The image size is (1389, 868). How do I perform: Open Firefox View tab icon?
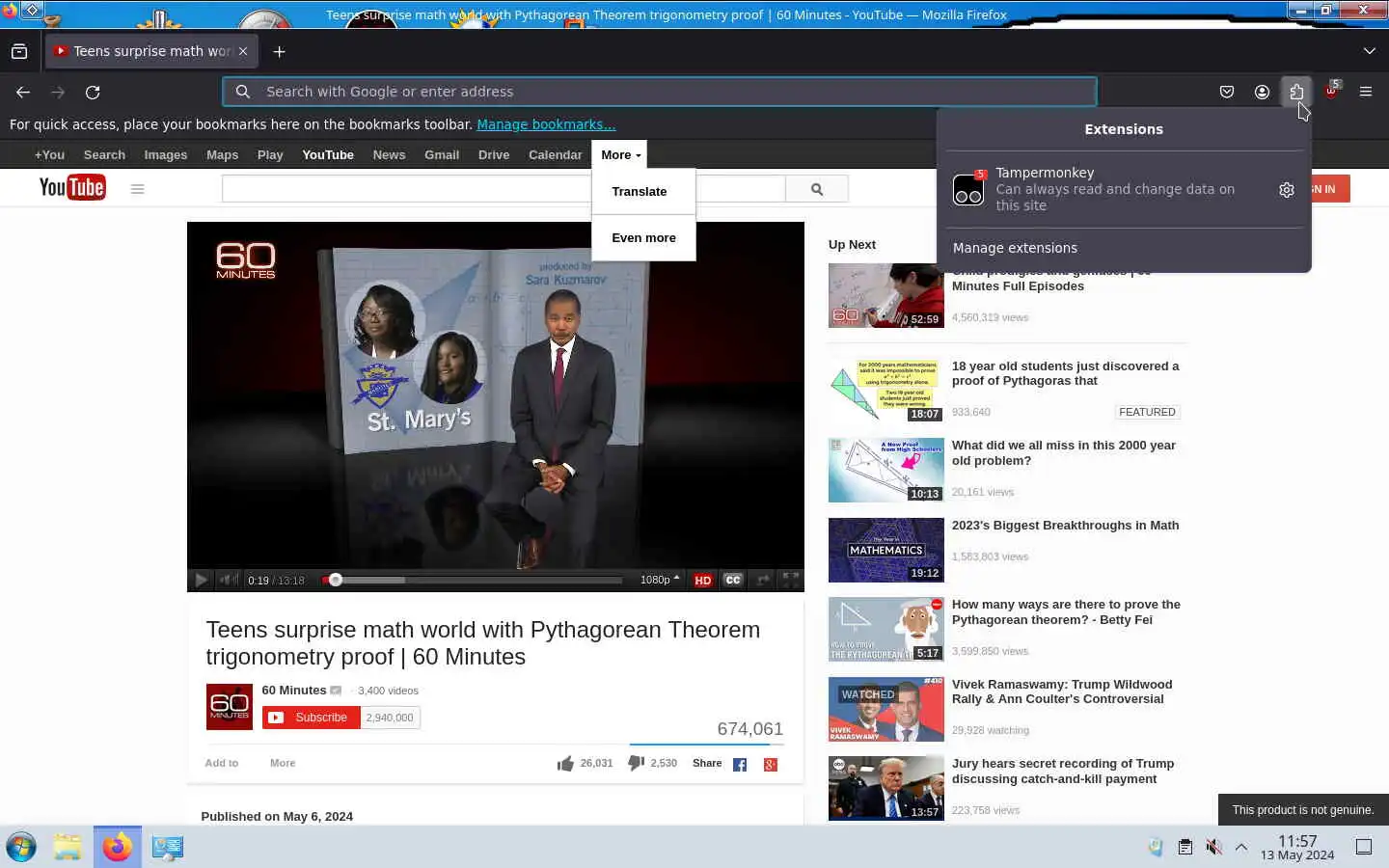(19, 51)
